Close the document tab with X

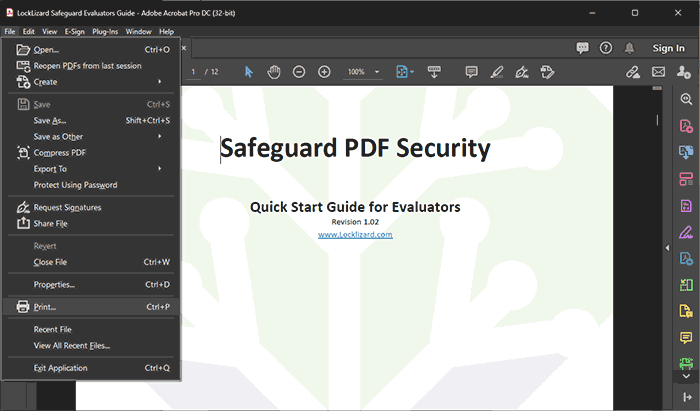click(184, 48)
